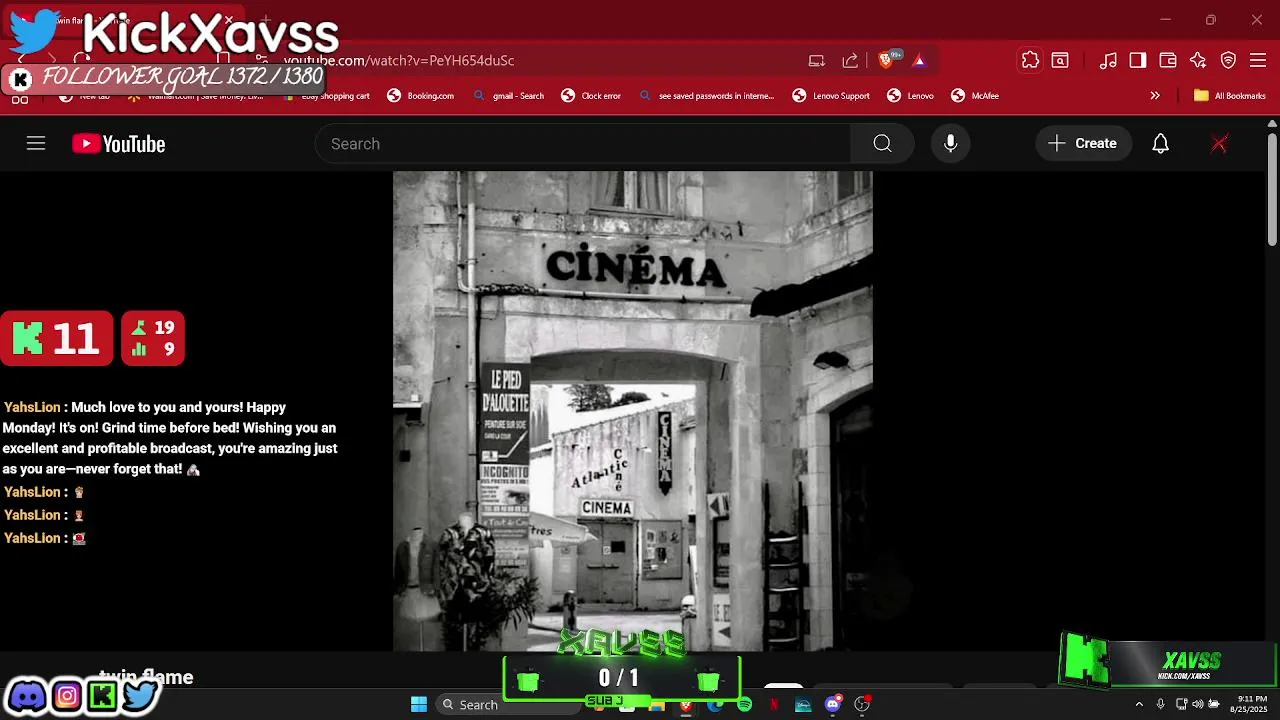Open the Brave main menu

1258,61
